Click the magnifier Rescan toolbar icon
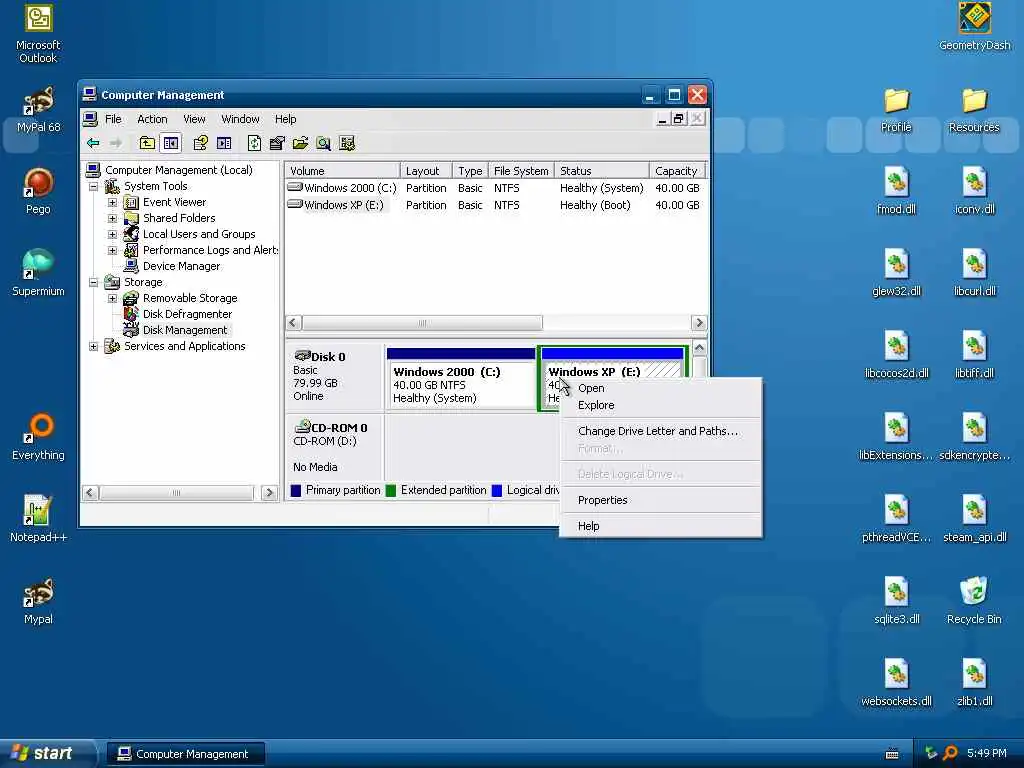This screenshot has height=768, width=1024. [x=323, y=143]
